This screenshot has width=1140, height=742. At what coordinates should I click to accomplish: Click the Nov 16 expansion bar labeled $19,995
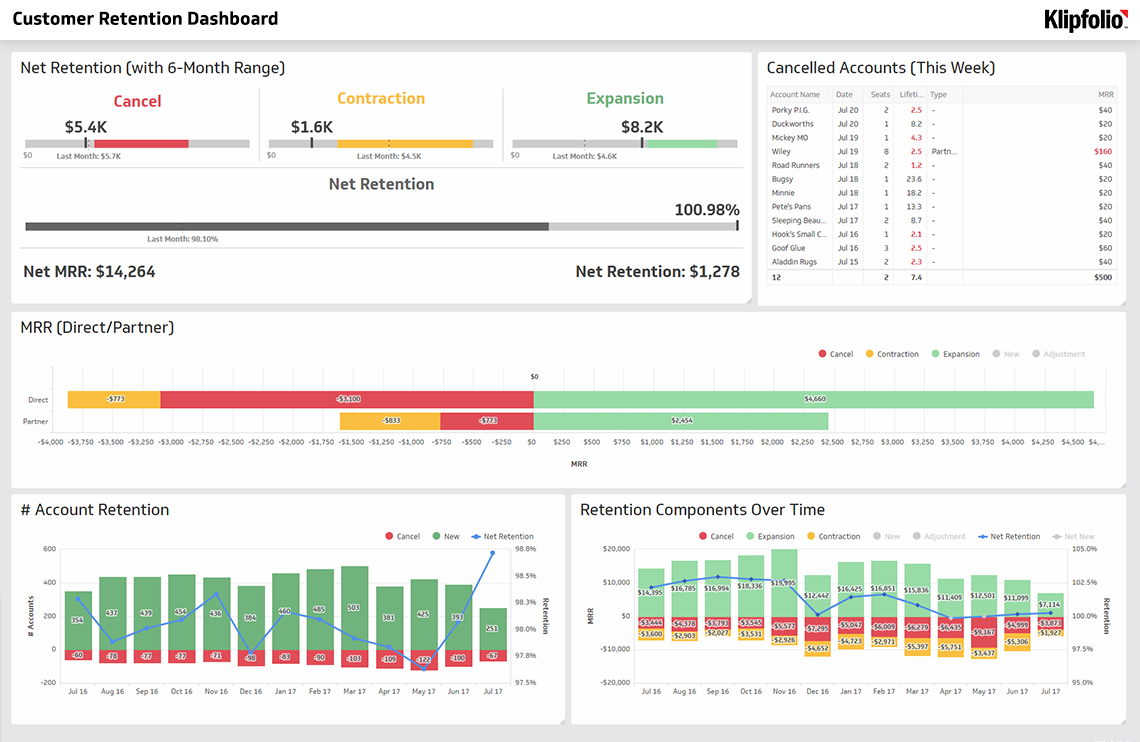(x=784, y=584)
